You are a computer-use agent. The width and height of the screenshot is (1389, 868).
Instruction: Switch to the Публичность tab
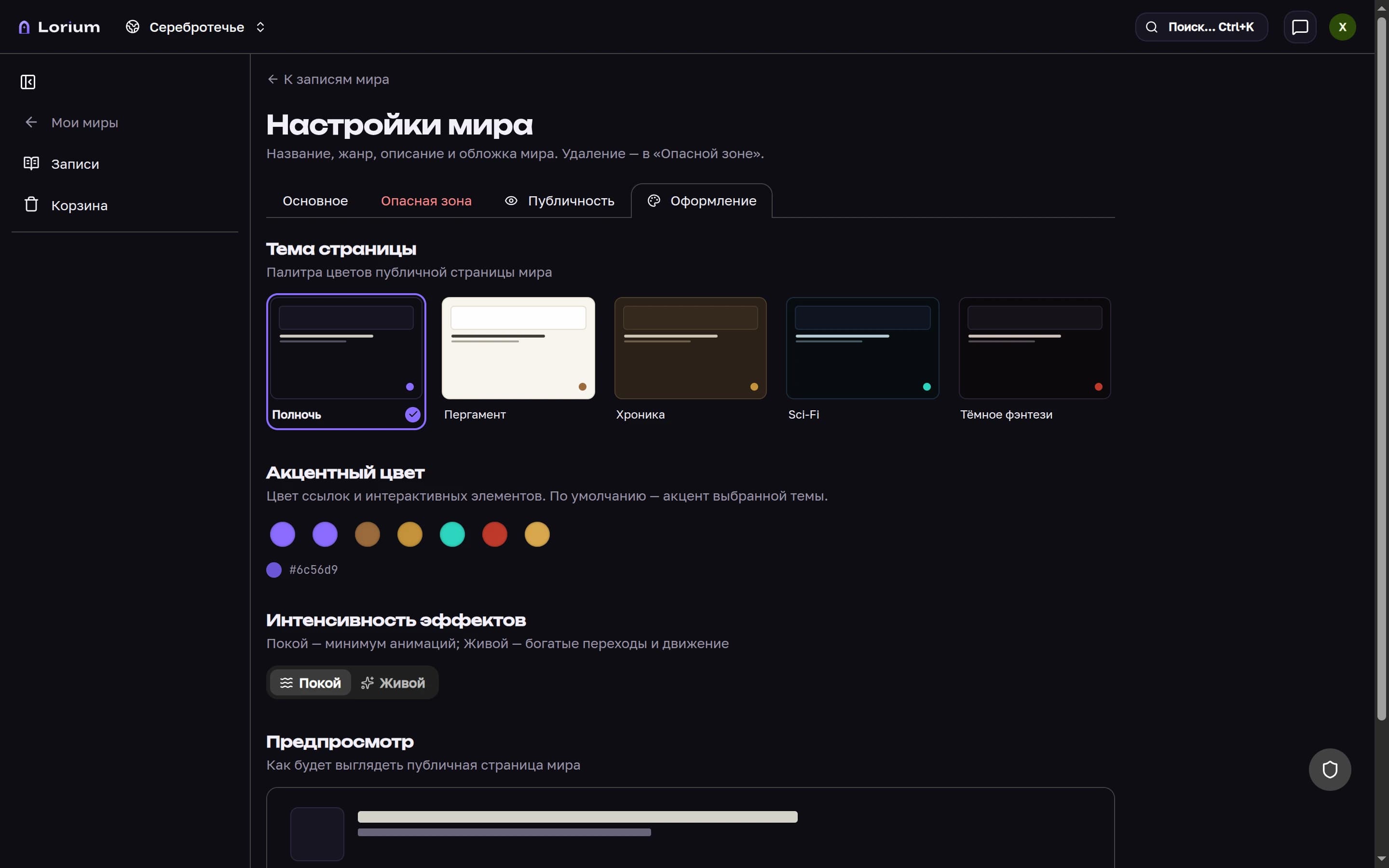[x=559, y=201]
